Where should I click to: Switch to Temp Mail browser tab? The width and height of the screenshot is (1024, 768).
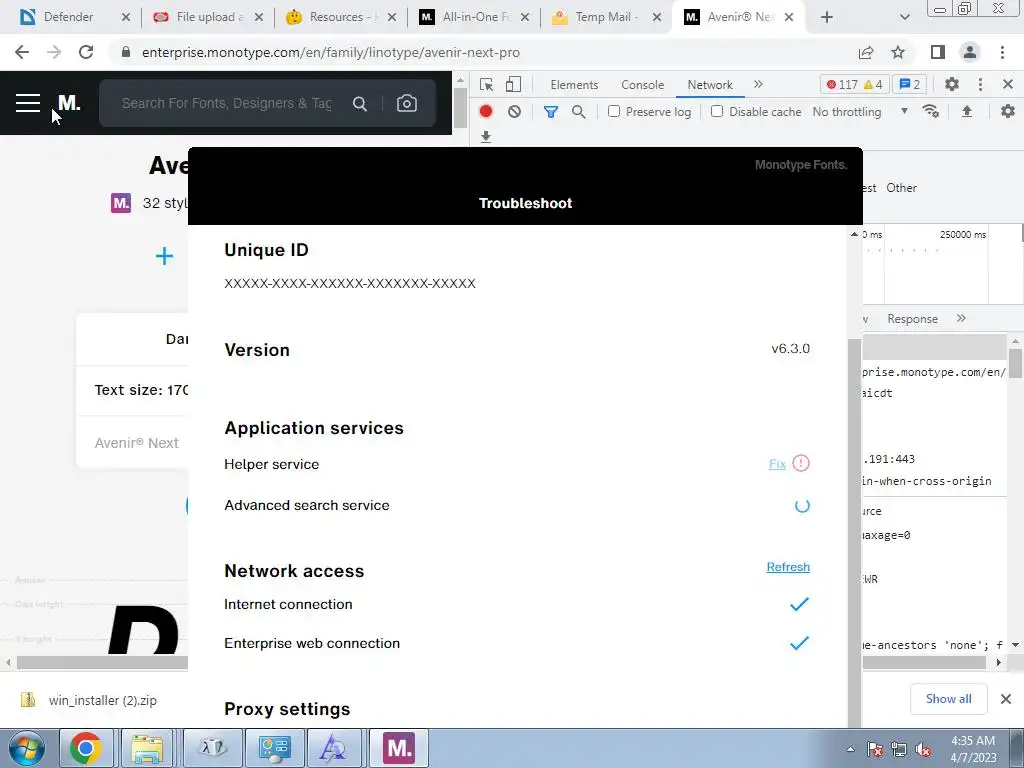point(607,17)
